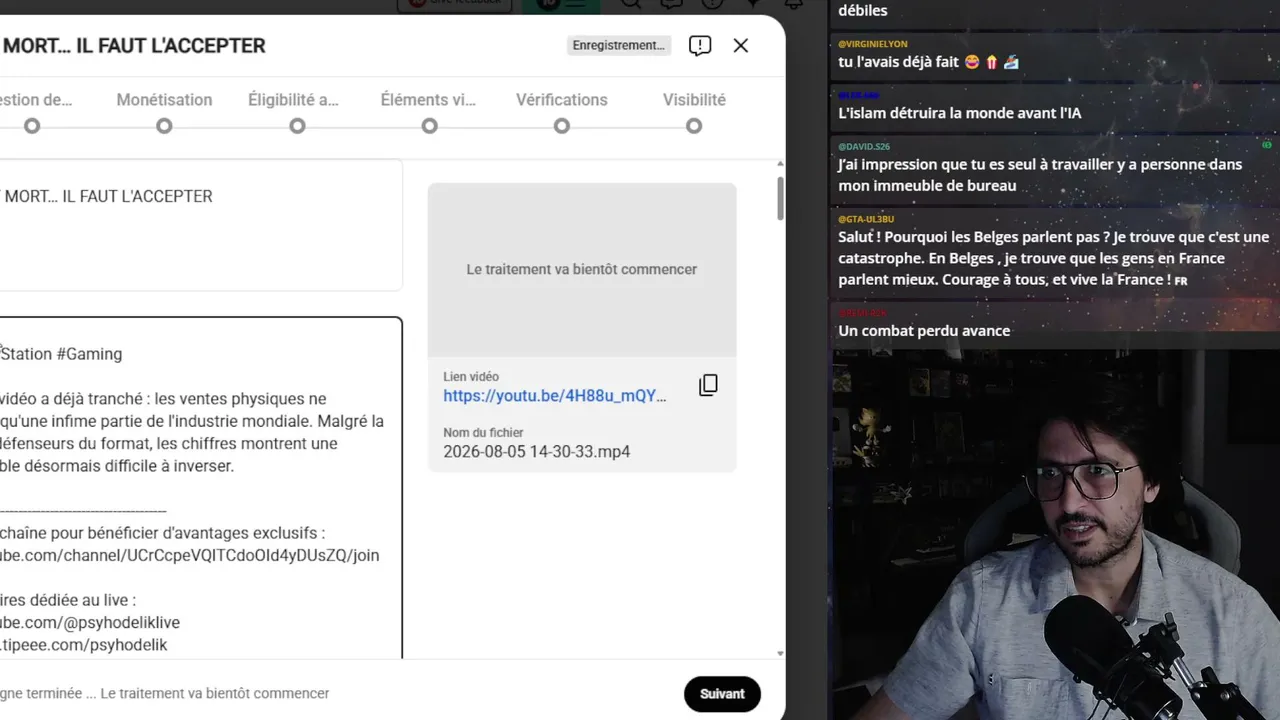
Task: Click the channel join URL in description
Action: (x=189, y=556)
